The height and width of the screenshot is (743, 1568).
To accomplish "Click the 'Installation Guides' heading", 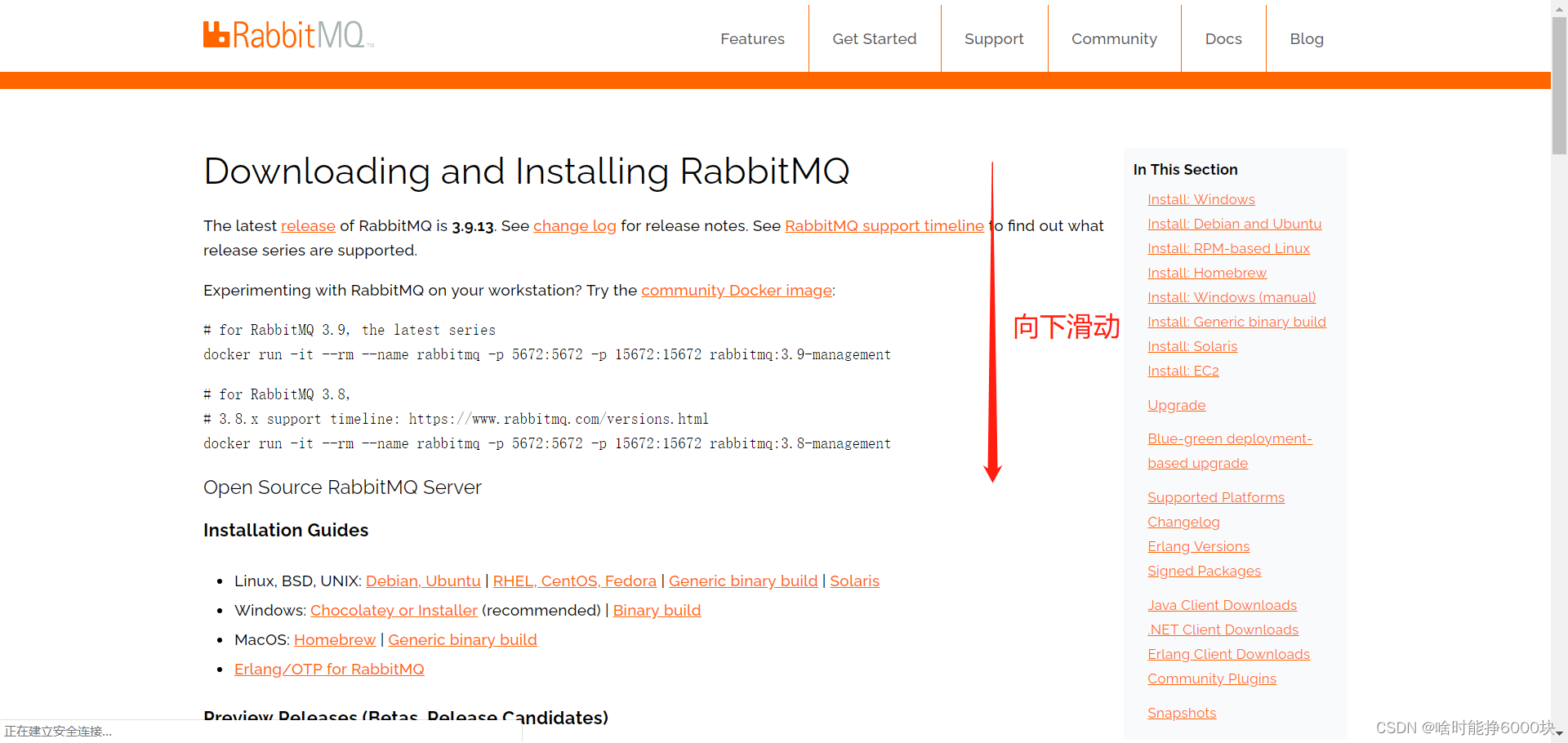I will pos(286,531).
